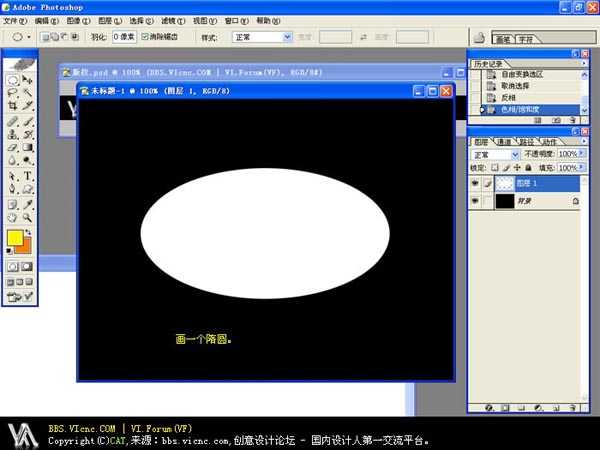Click the yellow foreground color swatch
This screenshot has width=600, height=450.
click(x=15, y=238)
